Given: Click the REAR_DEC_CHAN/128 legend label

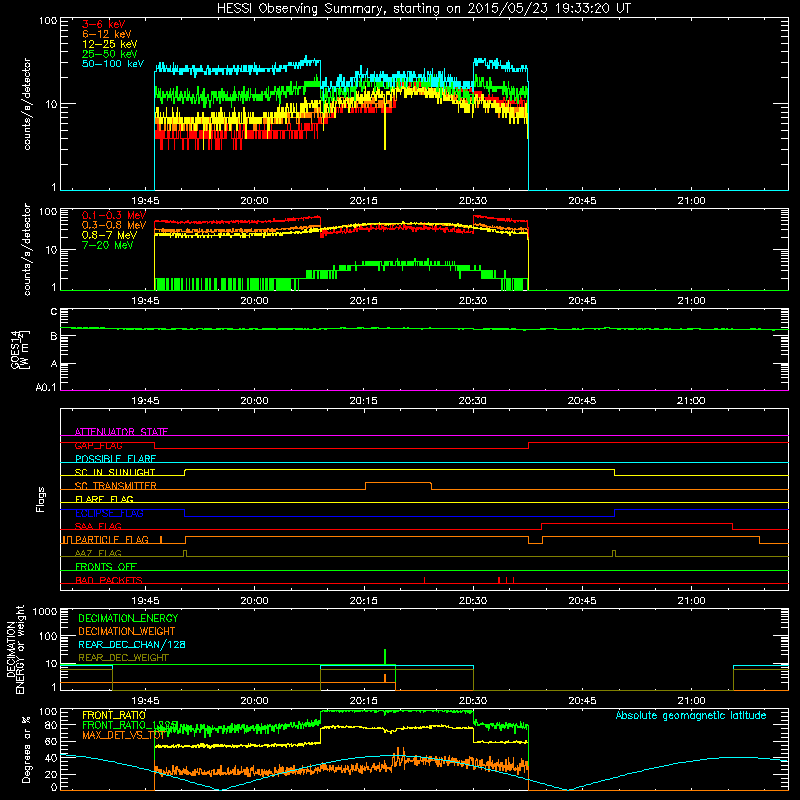Looking at the screenshot, I should point(132,645).
